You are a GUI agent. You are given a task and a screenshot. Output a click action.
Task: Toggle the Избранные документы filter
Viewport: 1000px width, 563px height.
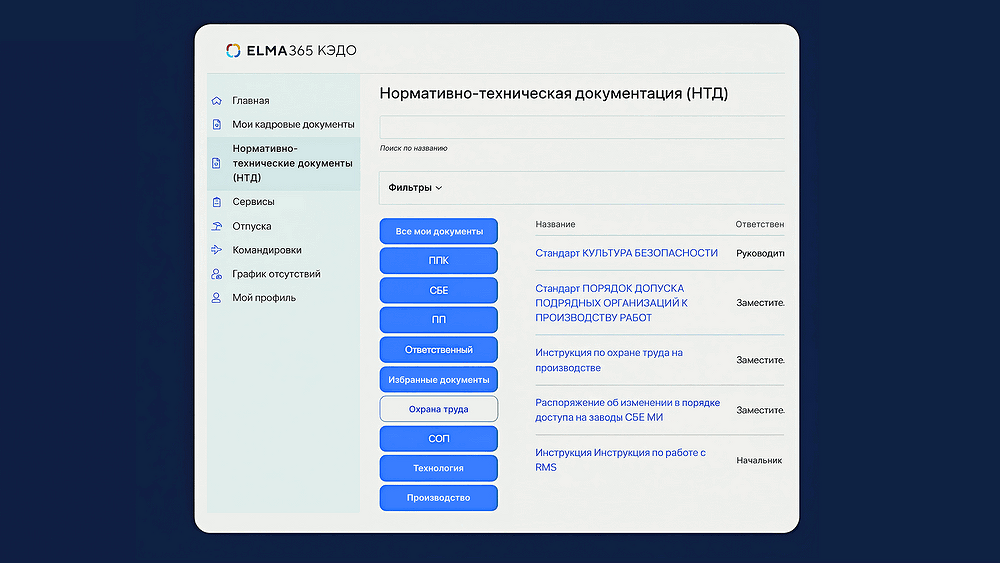pos(438,380)
